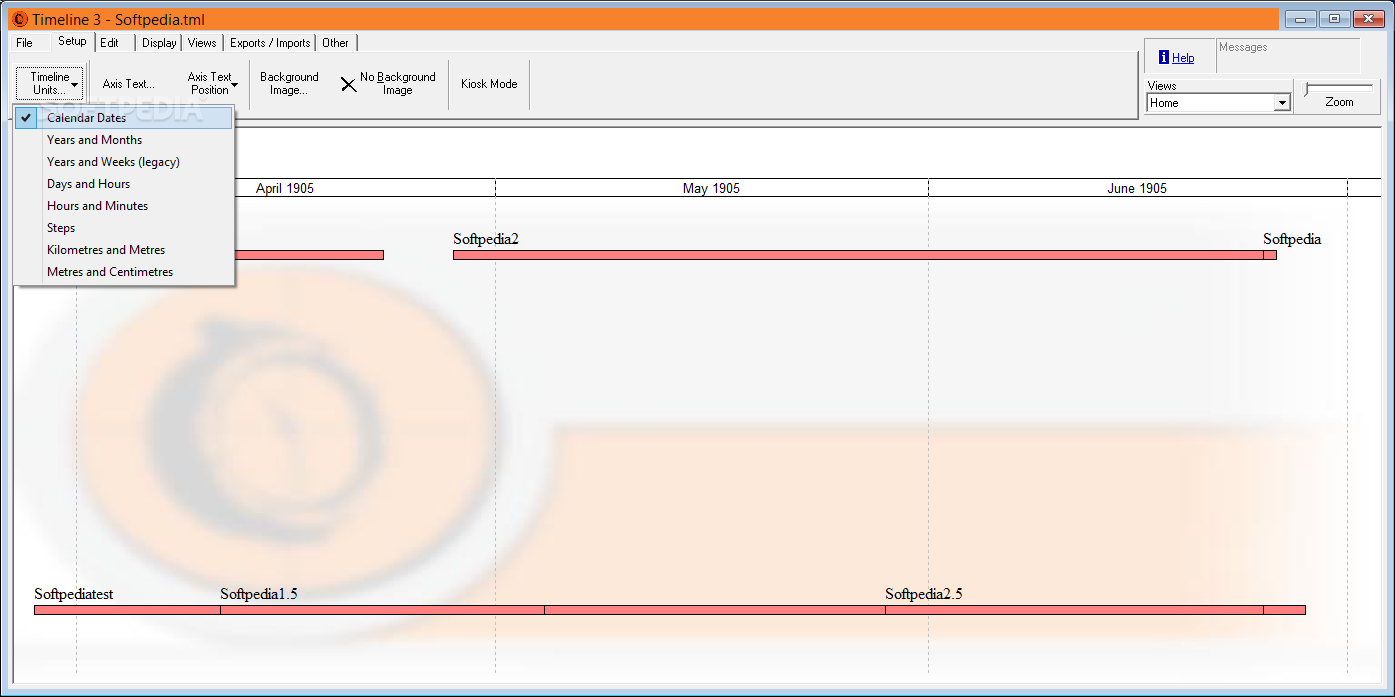The image size is (1395, 697).
Task: Activate Kiosk Mode
Action: [489, 84]
